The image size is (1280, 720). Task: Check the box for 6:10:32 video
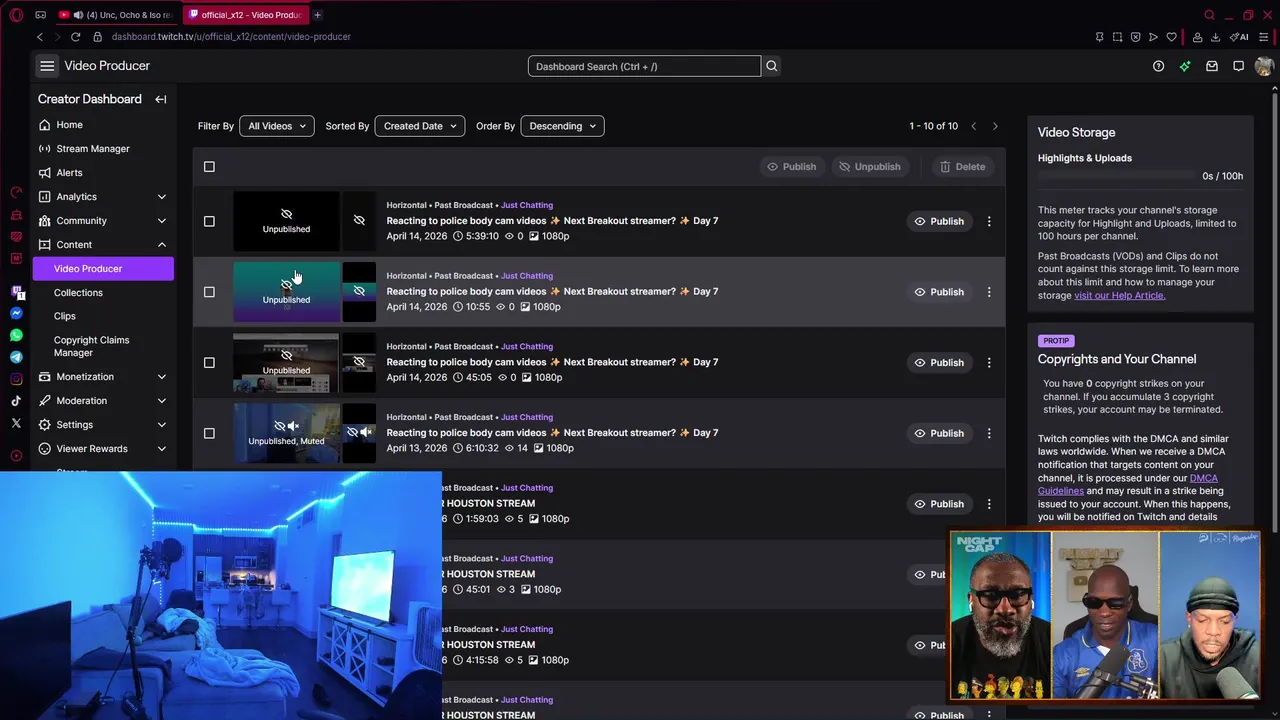(209, 433)
